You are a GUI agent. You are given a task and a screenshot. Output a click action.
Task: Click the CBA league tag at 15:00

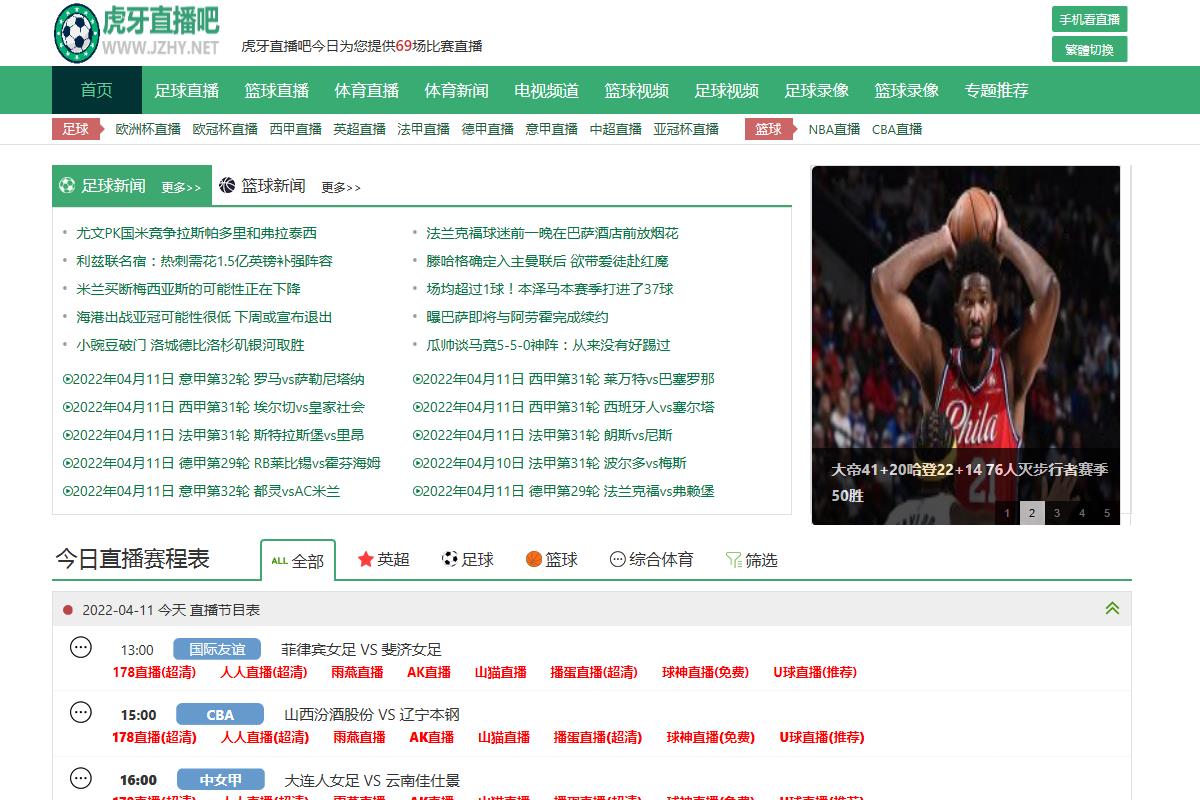(x=220, y=714)
